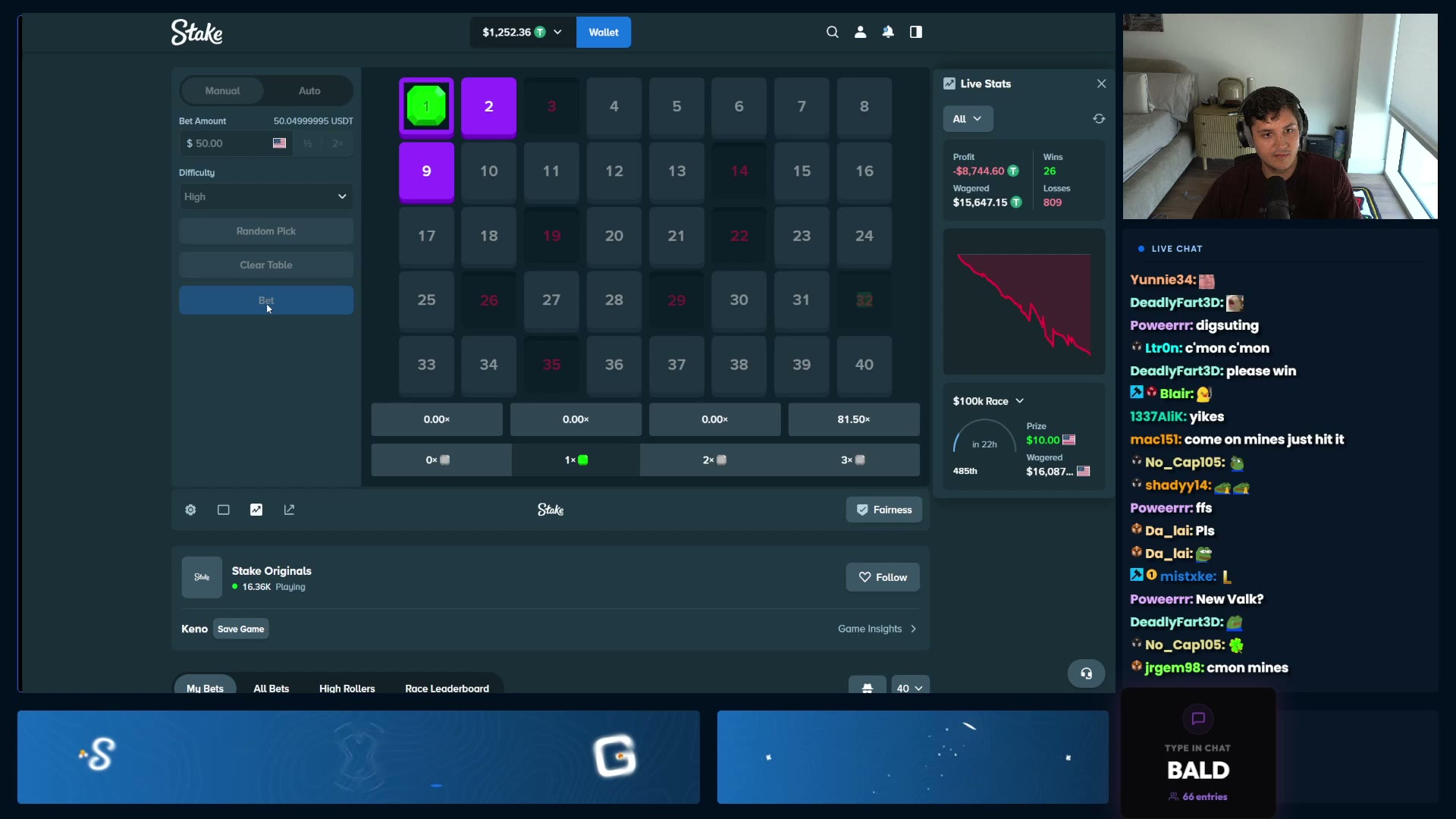Halve the bet with ½ button
Image resolution: width=1456 pixels, height=819 pixels.
307,143
